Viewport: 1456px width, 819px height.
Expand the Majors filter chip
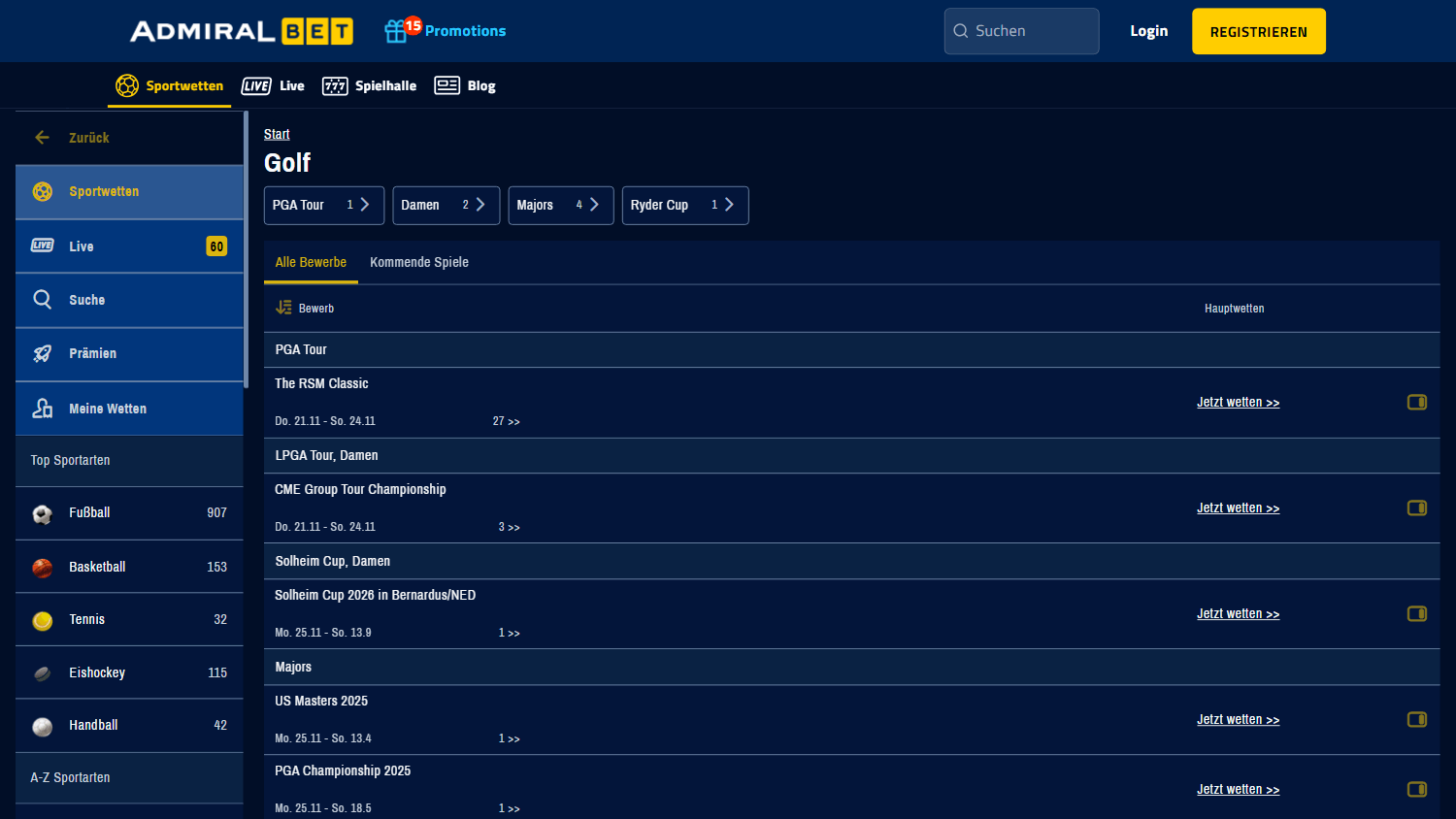pyautogui.click(x=561, y=205)
